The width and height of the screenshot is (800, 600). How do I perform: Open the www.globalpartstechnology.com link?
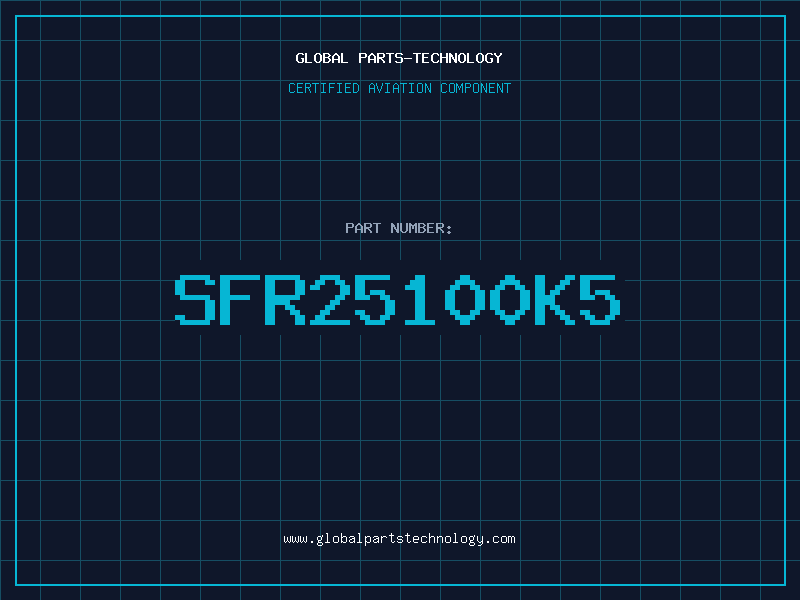coord(399,539)
